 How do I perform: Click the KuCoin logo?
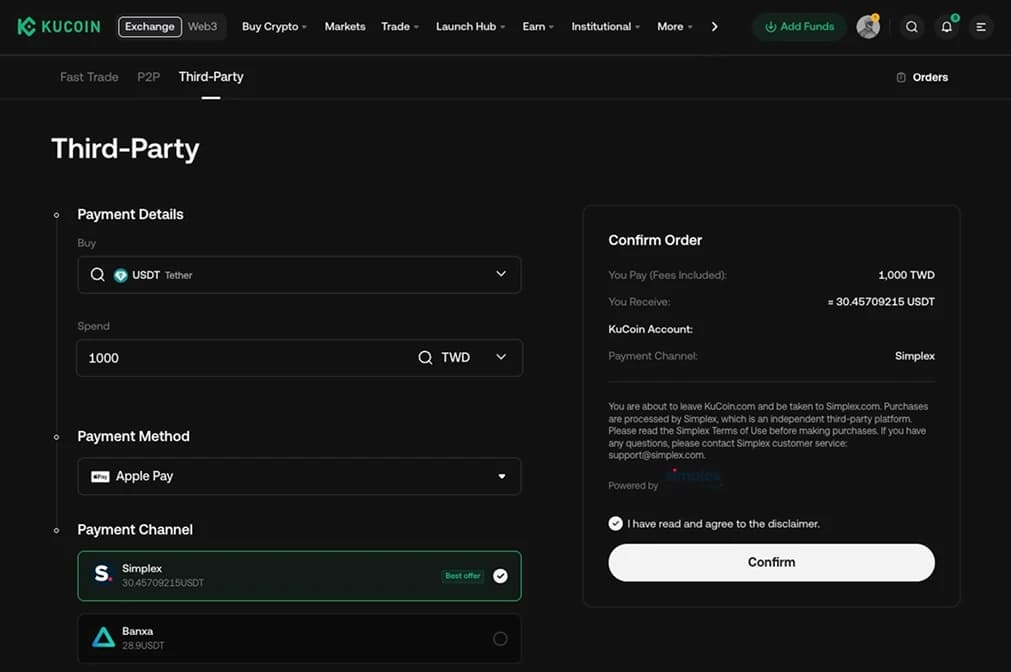click(x=57, y=26)
